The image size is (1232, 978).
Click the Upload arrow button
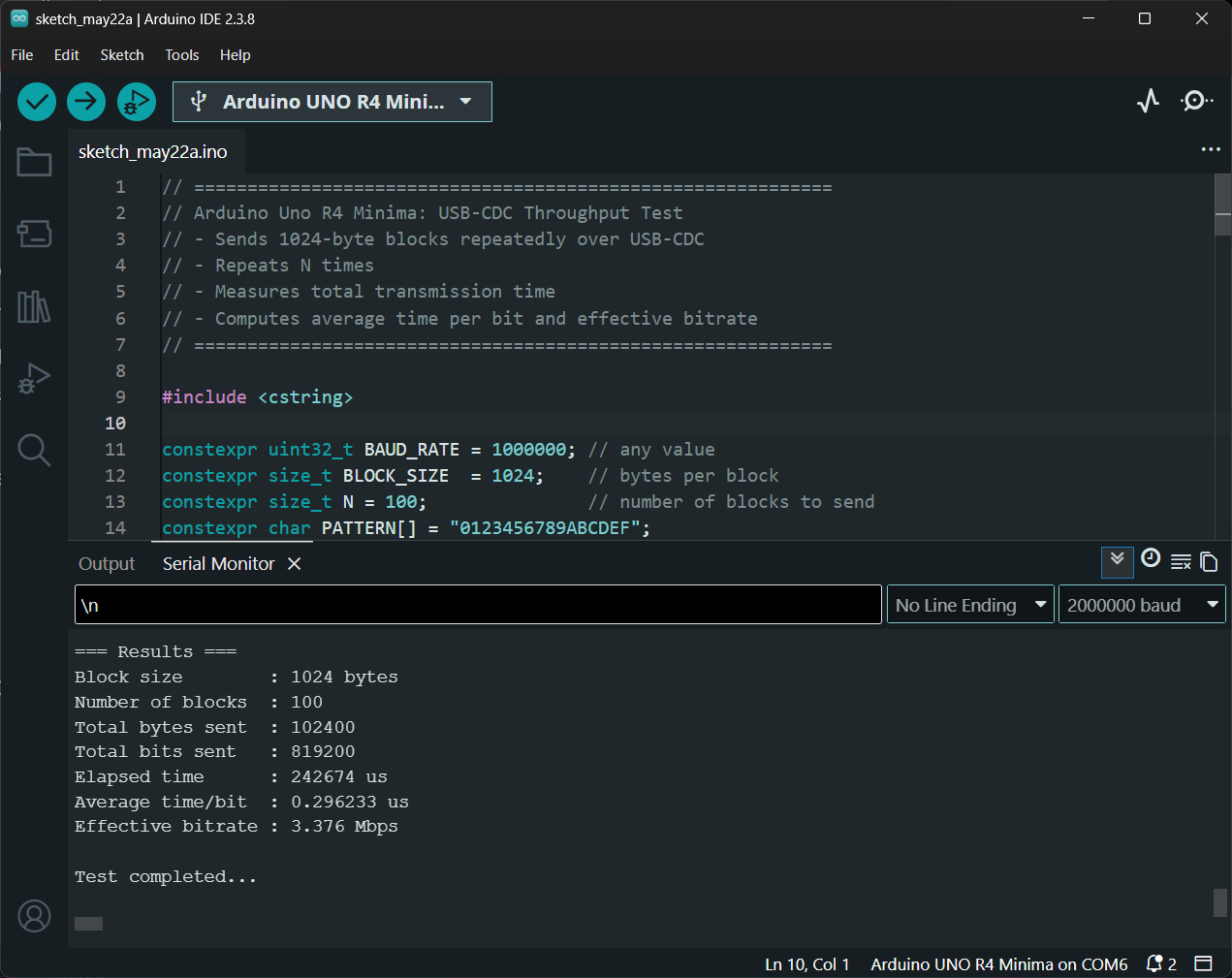(86, 102)
